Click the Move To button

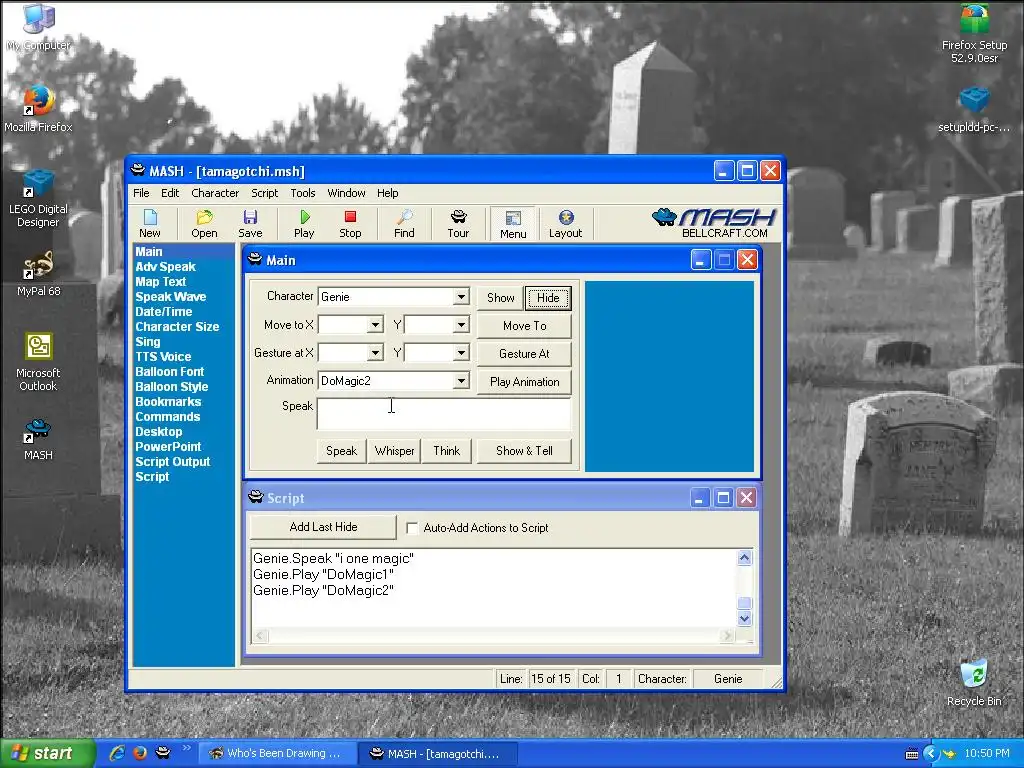(524, 326)
